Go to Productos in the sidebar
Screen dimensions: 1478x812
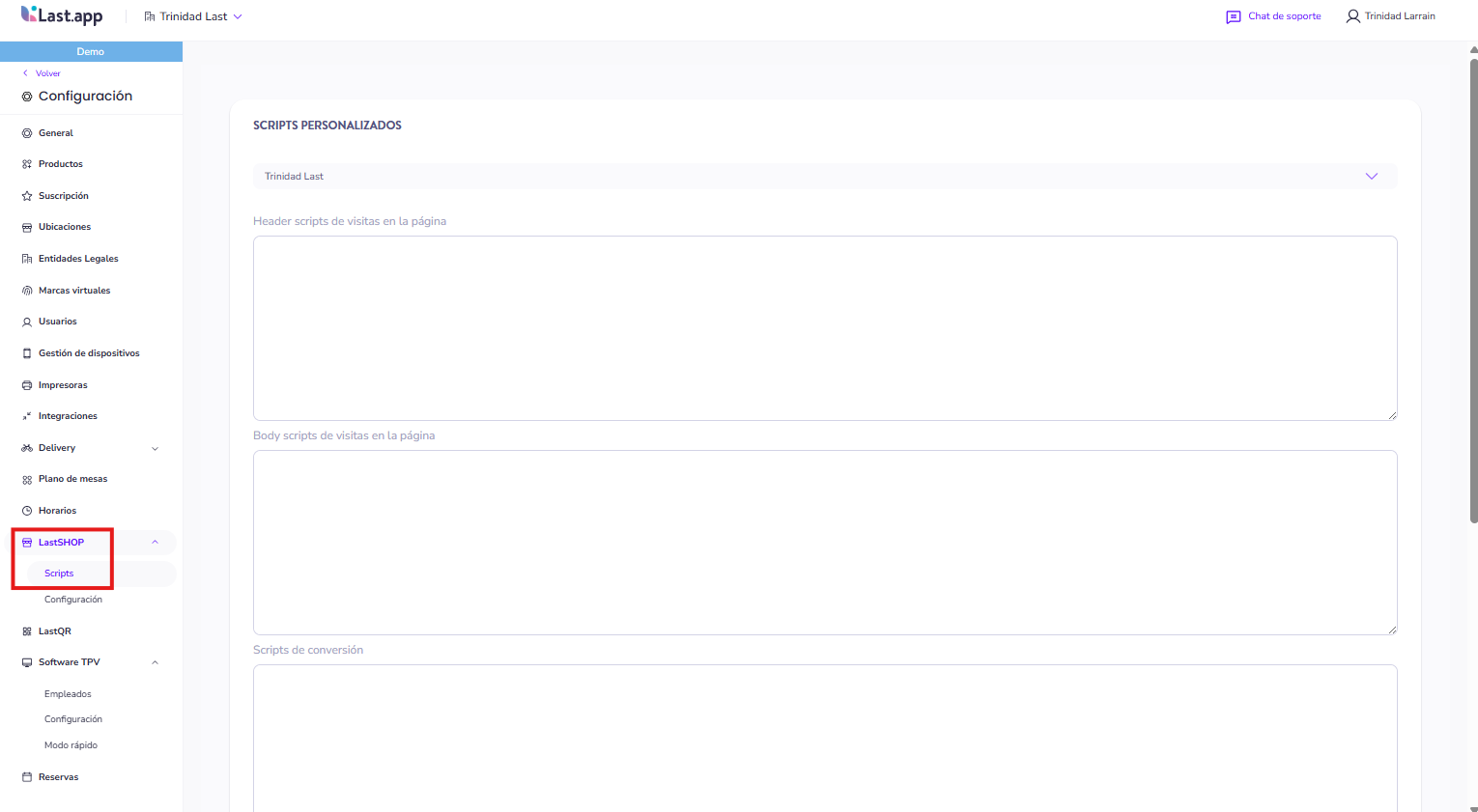click(x=60, y=164)
